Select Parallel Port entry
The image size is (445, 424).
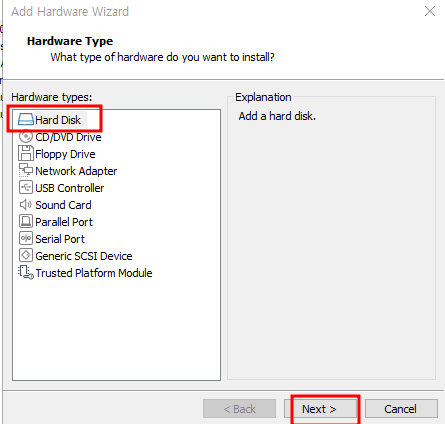pos(64,222)
